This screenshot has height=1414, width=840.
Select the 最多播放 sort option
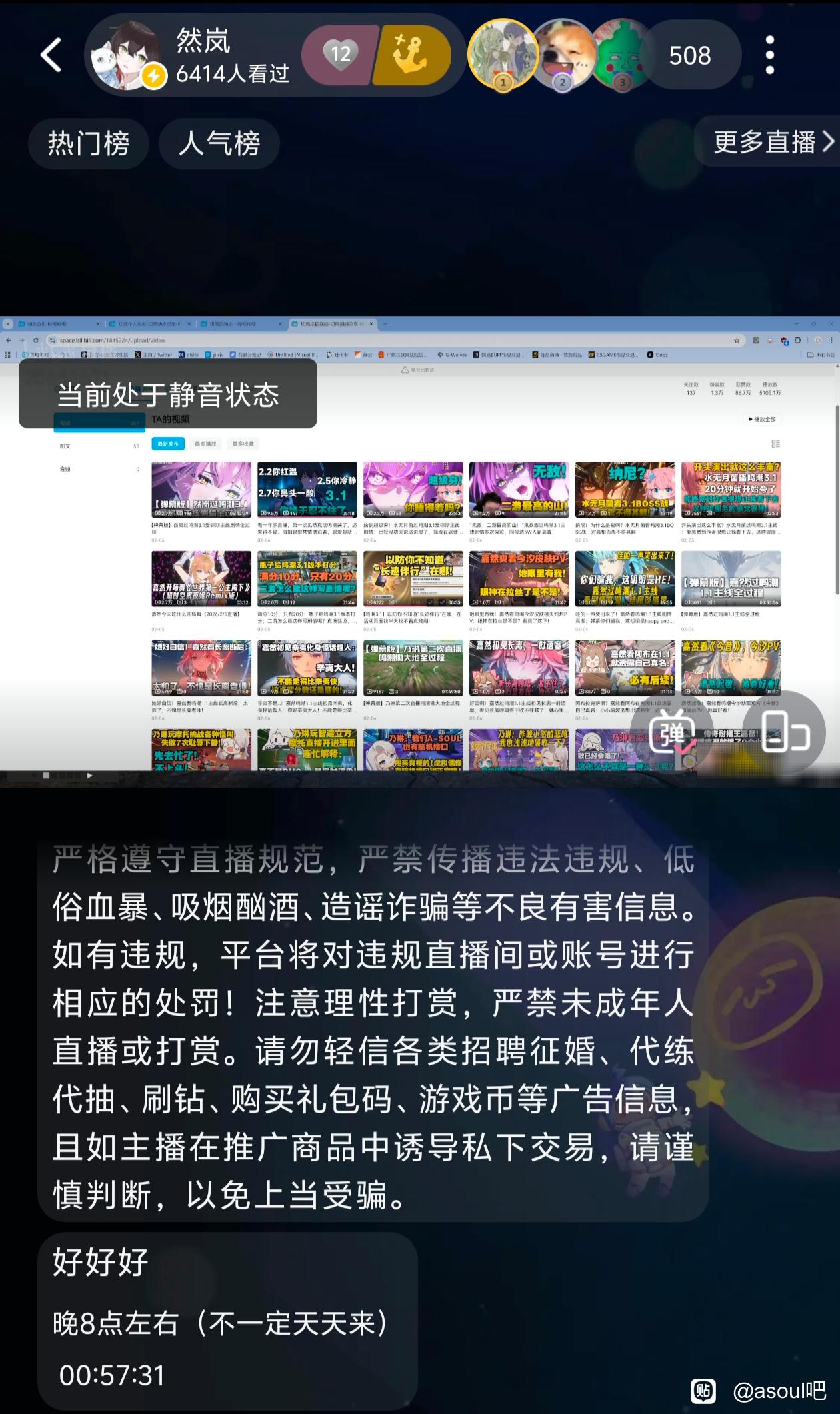pos(205,444)
